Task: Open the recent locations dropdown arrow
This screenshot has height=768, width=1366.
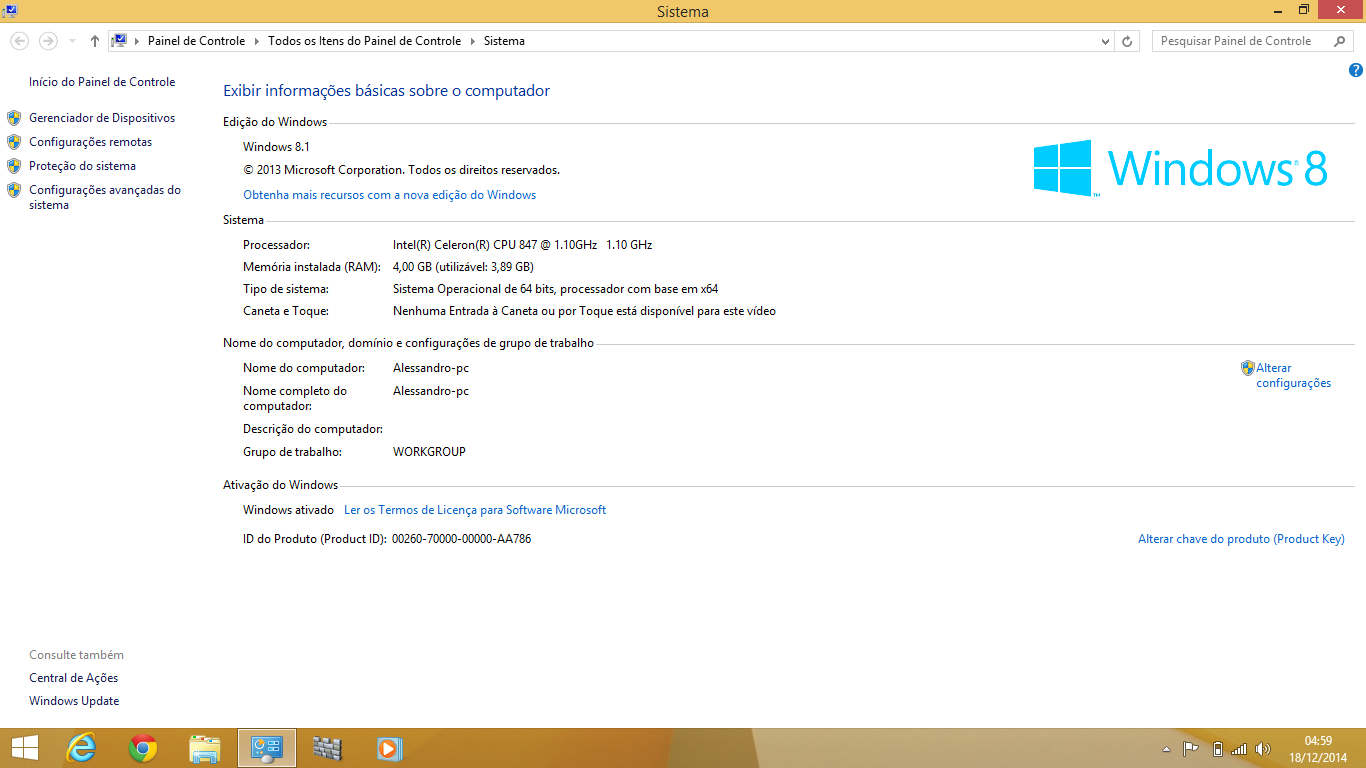Action: [72, 41]
